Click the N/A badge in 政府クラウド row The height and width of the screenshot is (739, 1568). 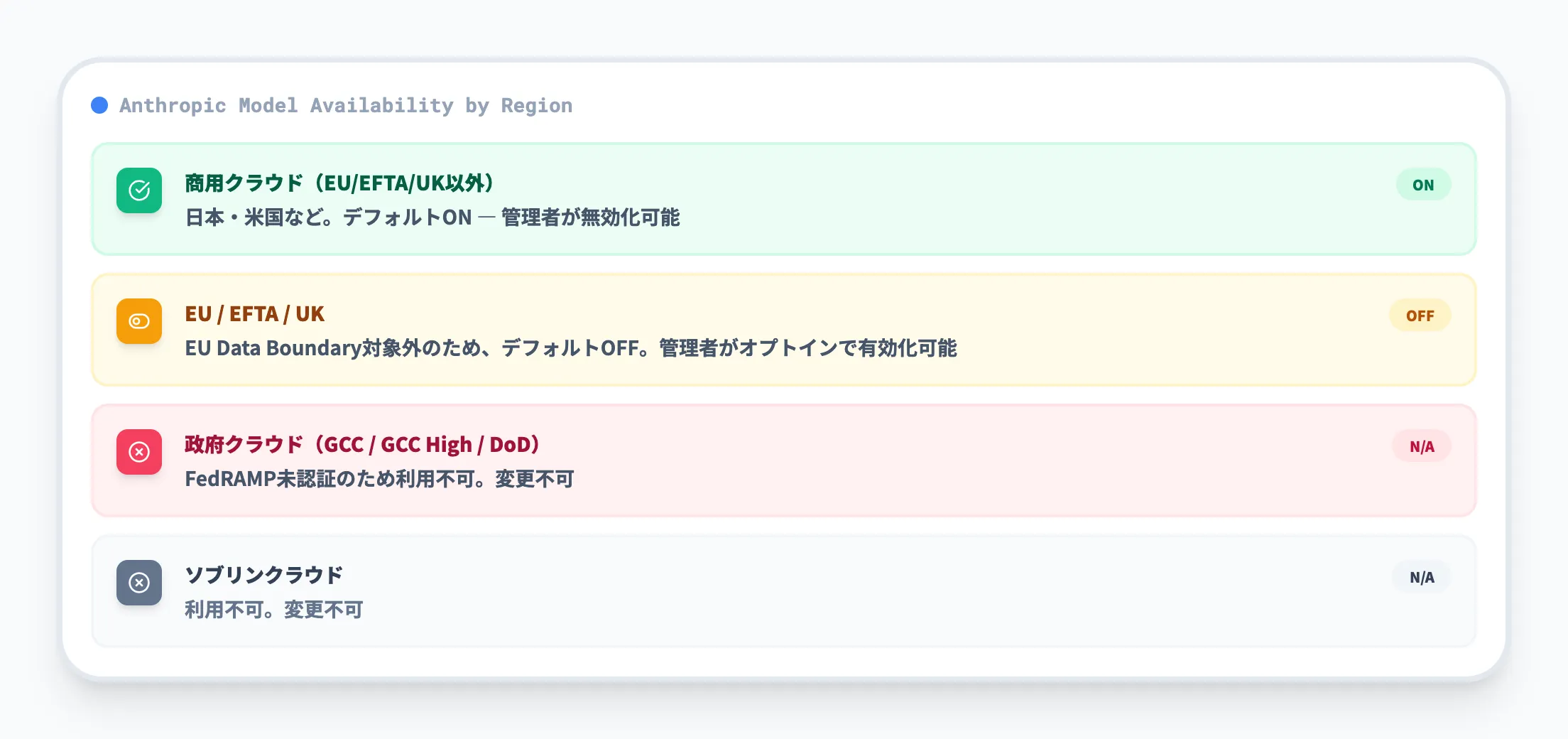1421,446
